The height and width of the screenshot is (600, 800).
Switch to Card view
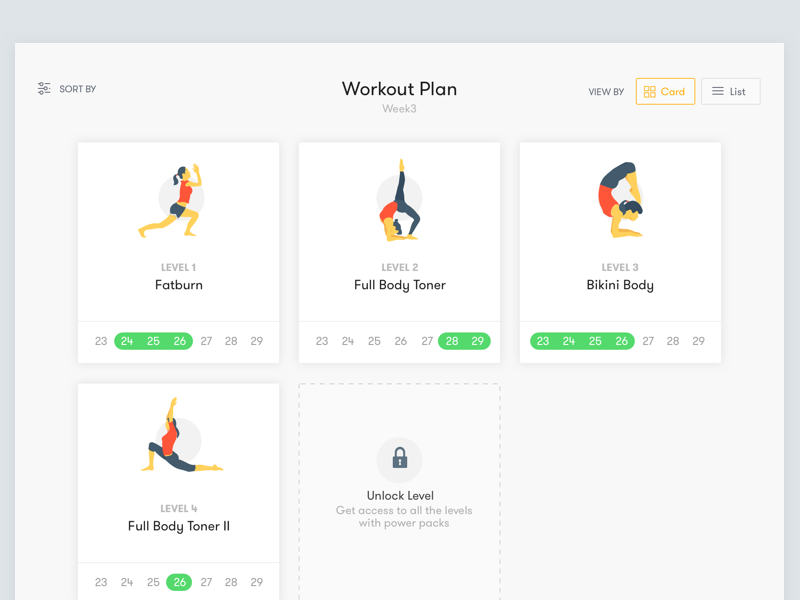click(665, 91)
